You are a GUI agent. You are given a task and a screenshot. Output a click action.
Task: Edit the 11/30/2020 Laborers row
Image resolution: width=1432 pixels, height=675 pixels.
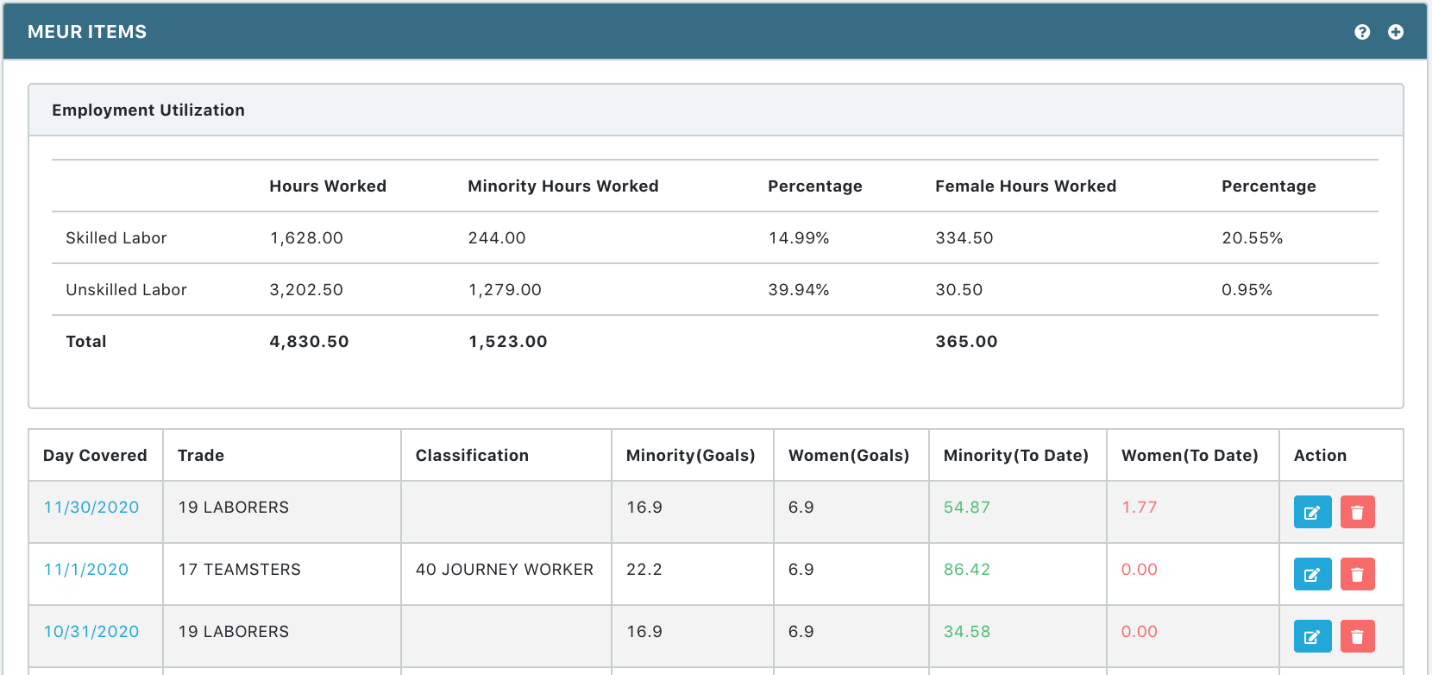click(x=1313, y=512)
